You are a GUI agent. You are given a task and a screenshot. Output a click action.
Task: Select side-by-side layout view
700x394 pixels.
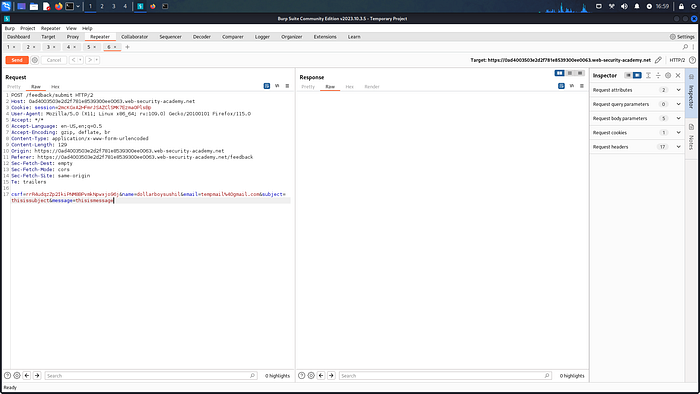[x=559, y=73]
